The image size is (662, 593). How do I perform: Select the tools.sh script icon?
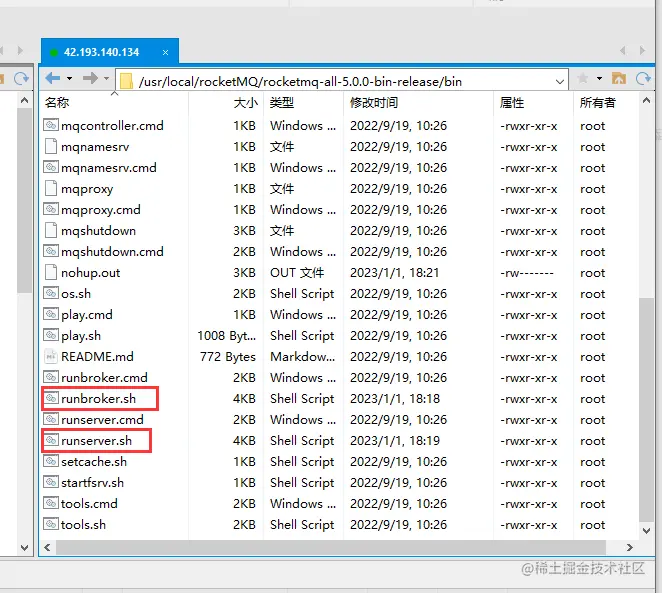tap(51, 524)
